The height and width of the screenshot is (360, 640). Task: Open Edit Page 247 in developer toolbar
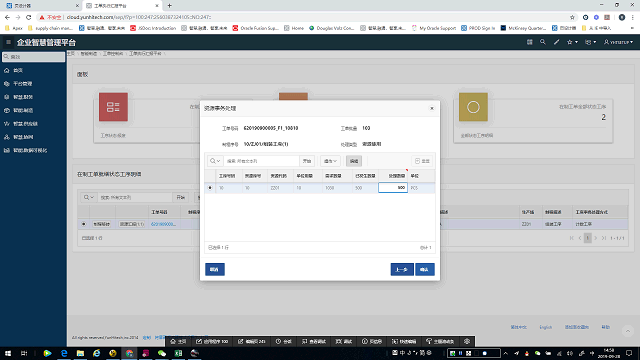(x=251, y=341)
